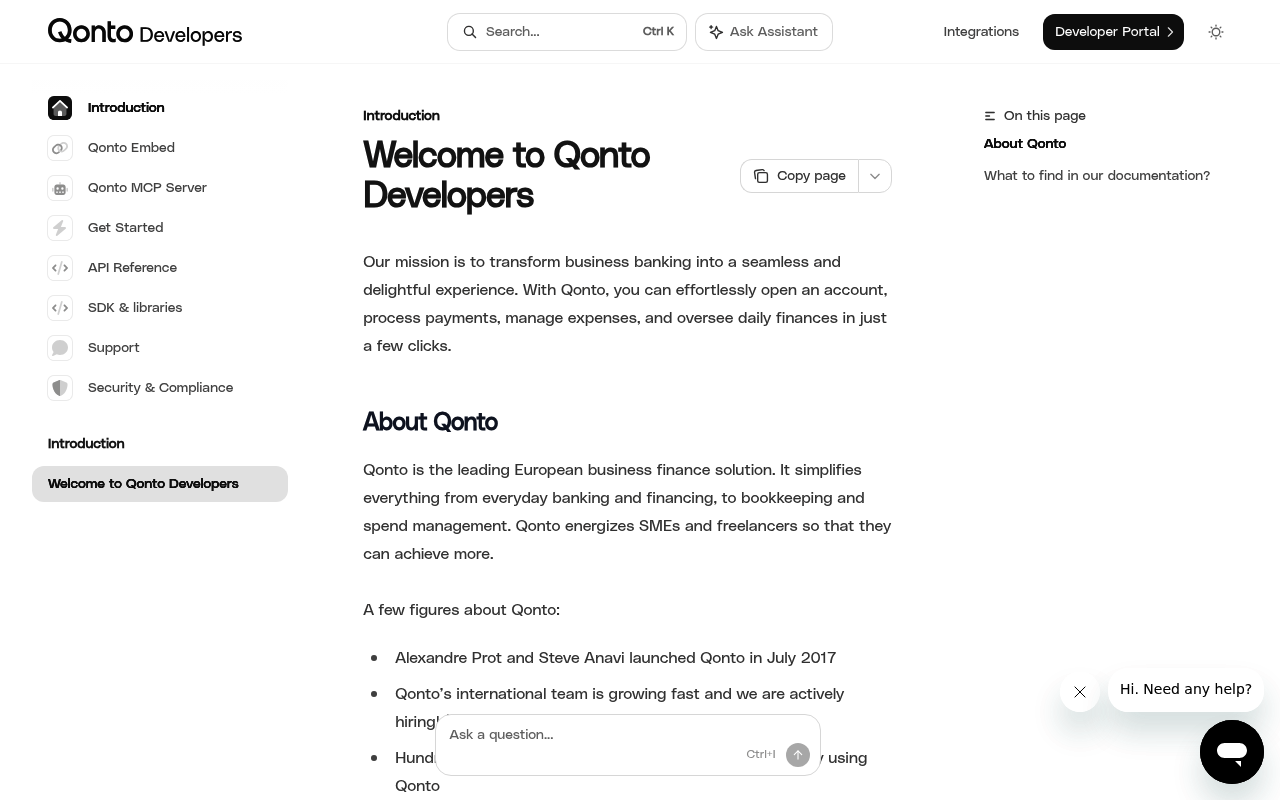Open Security & Compliance section
Viewport: 1280px width, 800px height.
(160, 388)
